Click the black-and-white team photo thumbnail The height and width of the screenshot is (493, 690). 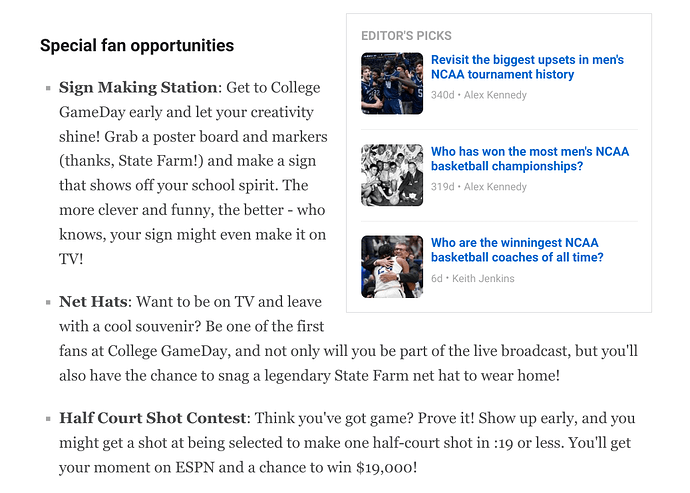[x=392, y=175]
